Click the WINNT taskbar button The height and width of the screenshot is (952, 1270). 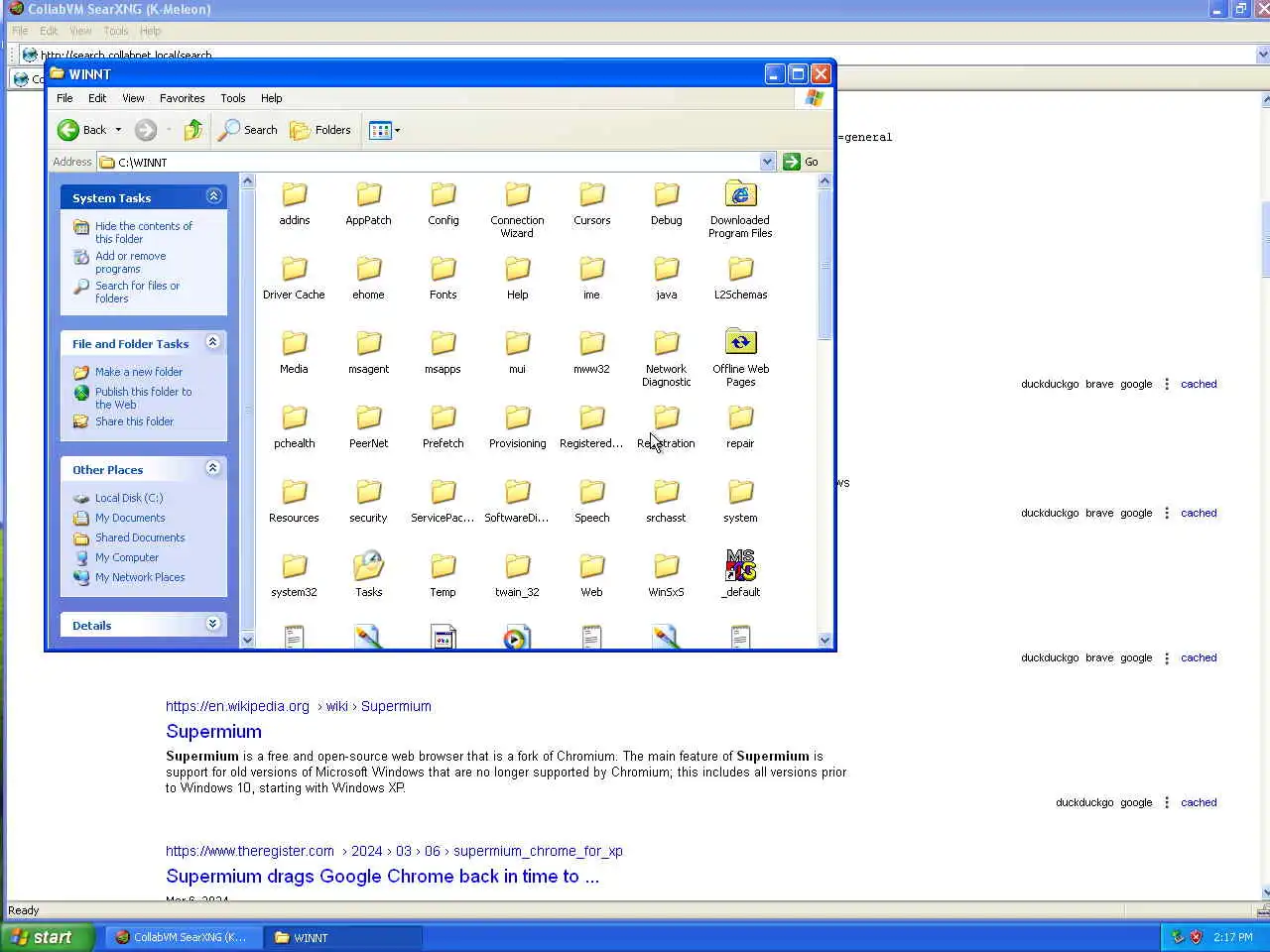click(343, 937)
